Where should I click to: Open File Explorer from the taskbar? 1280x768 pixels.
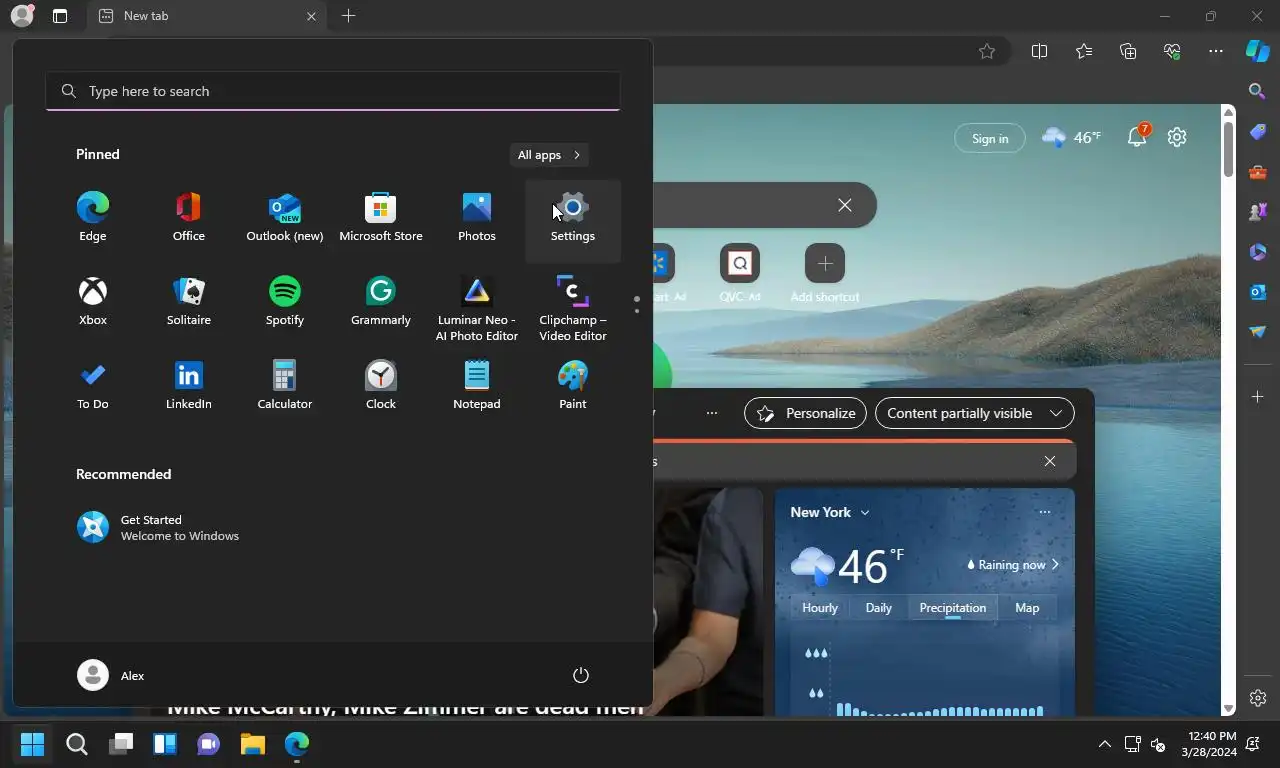[253, 744]
